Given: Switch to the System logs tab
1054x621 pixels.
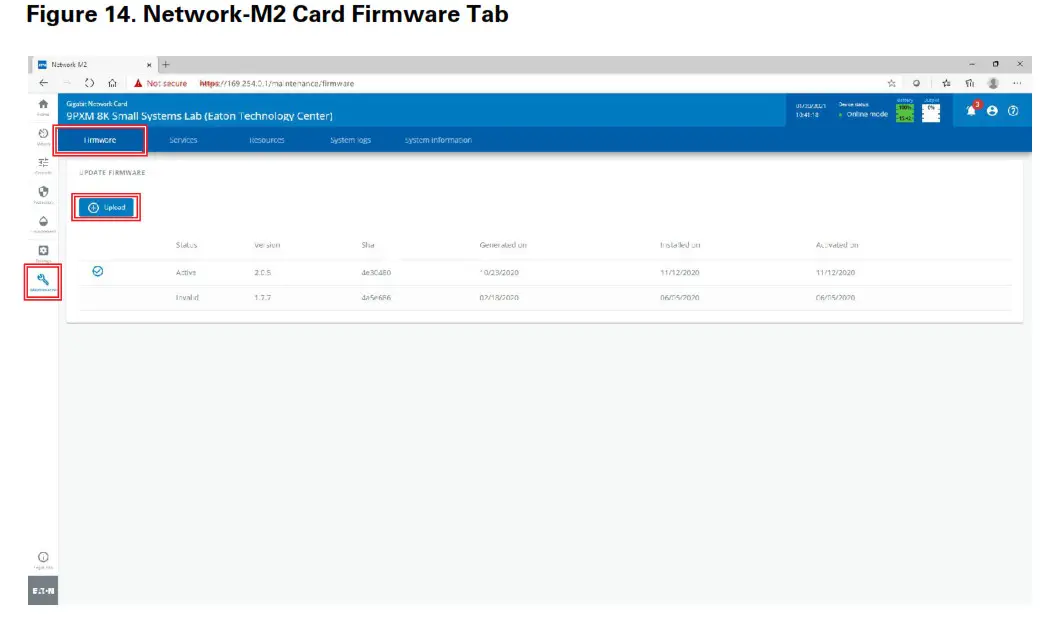Looking at the screenshot, I should [x=350, y=140].
